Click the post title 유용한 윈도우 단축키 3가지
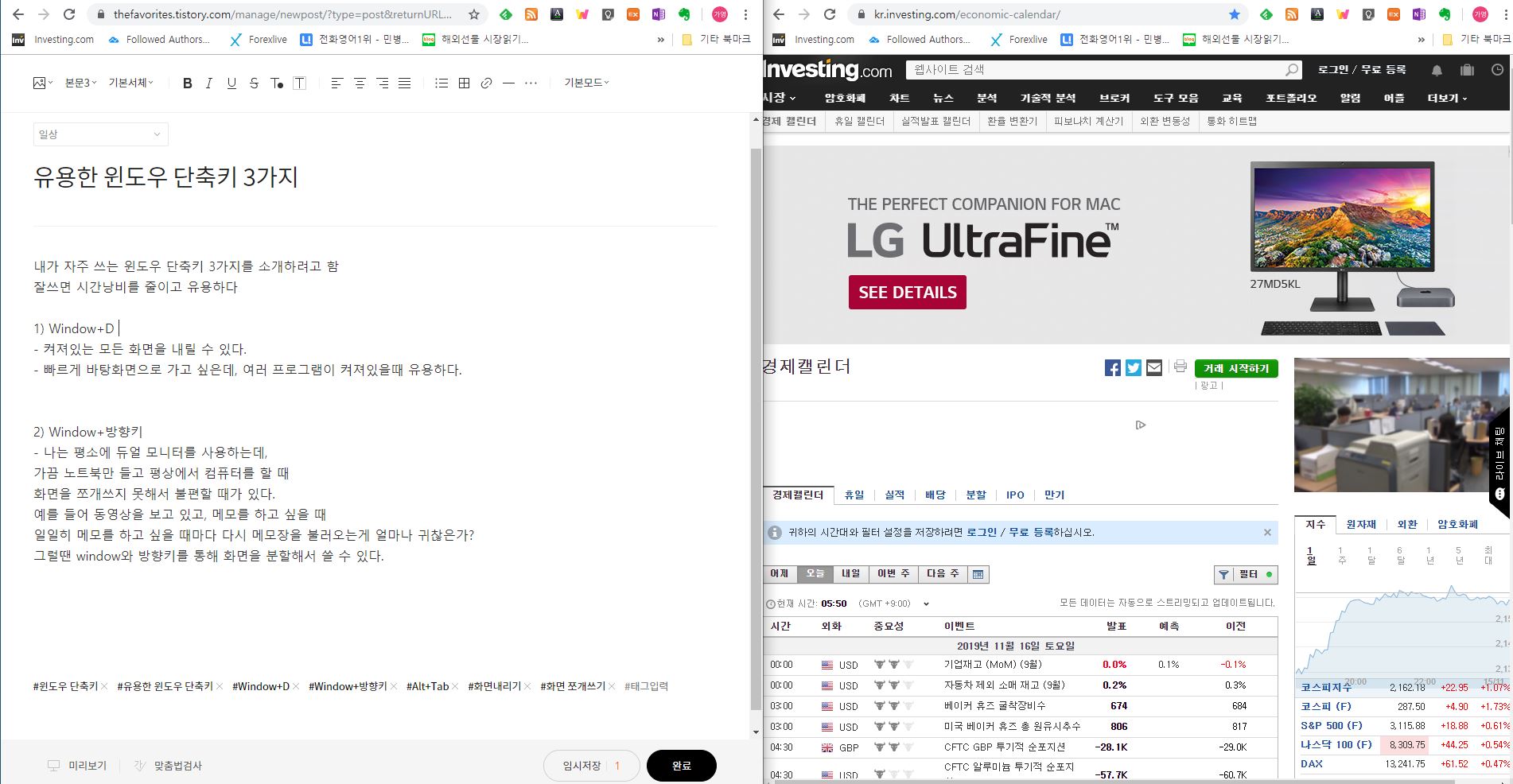1513x784 pixels. point(165,177)
